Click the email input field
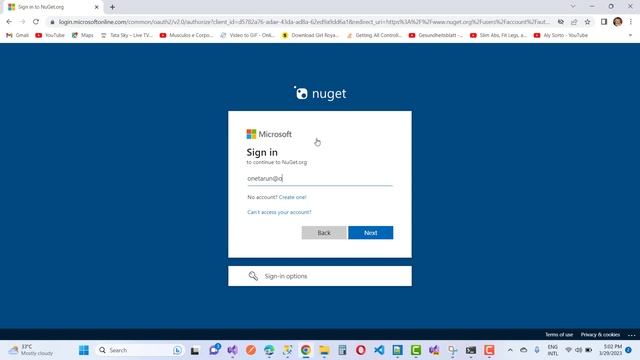The width and height of the screenshot is (640, 360). pos(320,178)
